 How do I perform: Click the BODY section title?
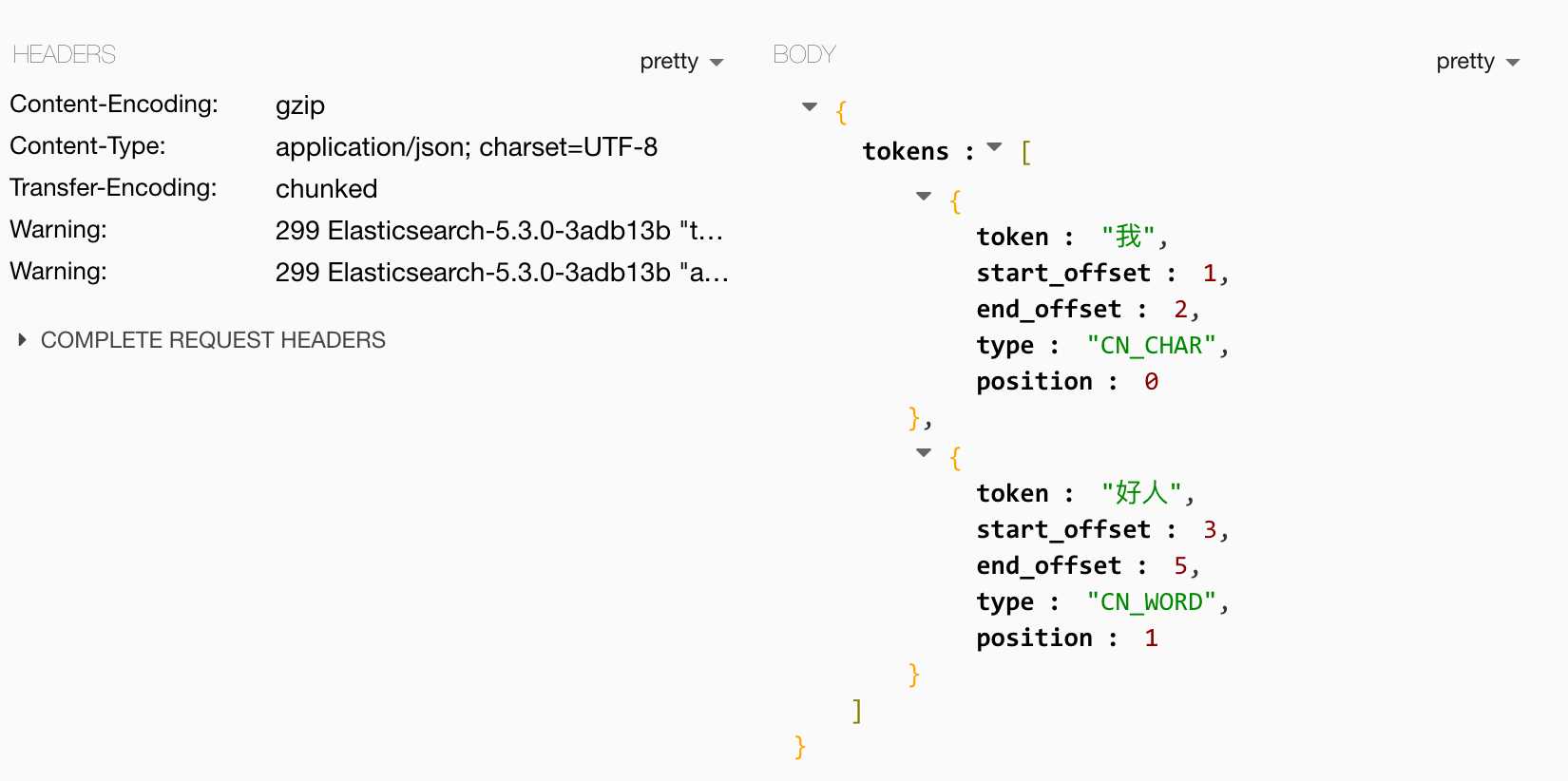(804, 54)
